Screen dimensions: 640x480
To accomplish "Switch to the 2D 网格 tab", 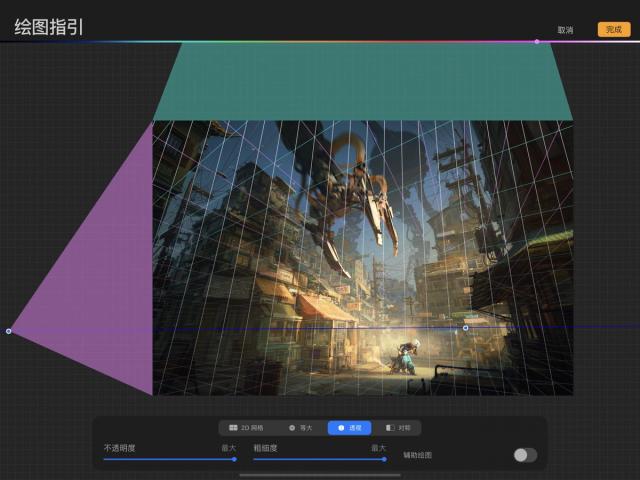I will [246, 428].
